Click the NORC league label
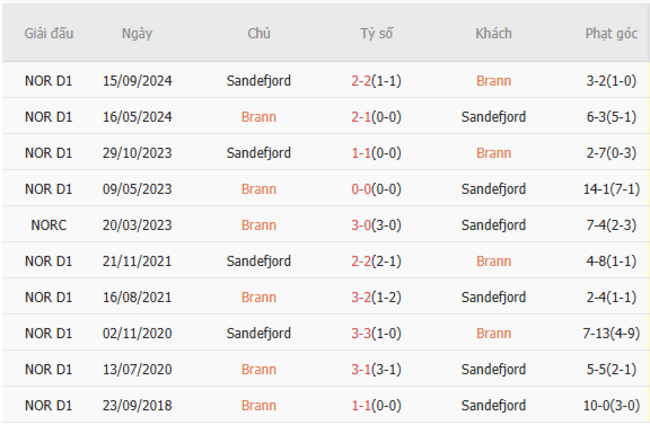Image resolution: width=650 pixels, height=425 pixels. [49, 225]
